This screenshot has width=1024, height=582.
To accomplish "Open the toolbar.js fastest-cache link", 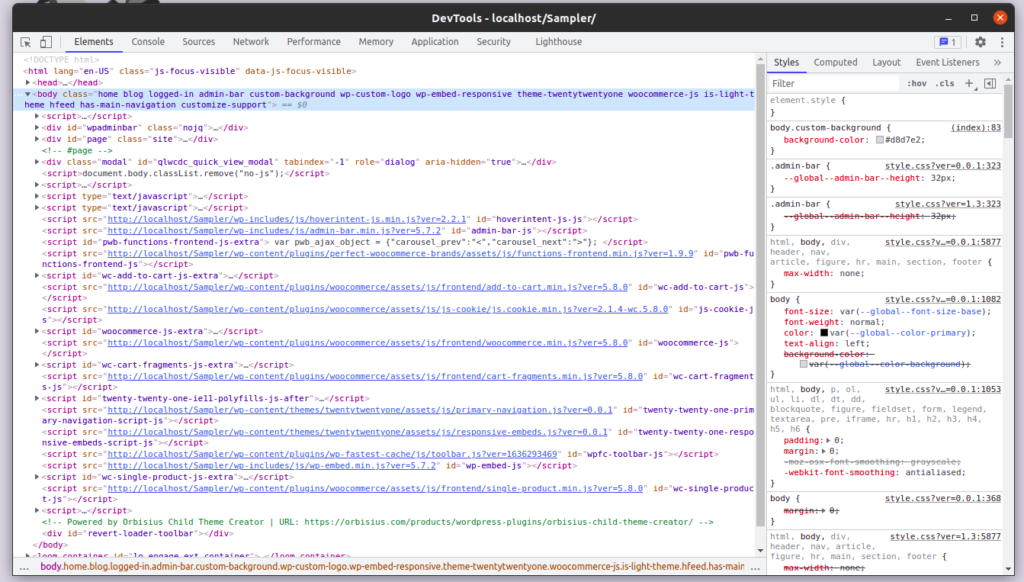I will (x=332, y=455).
